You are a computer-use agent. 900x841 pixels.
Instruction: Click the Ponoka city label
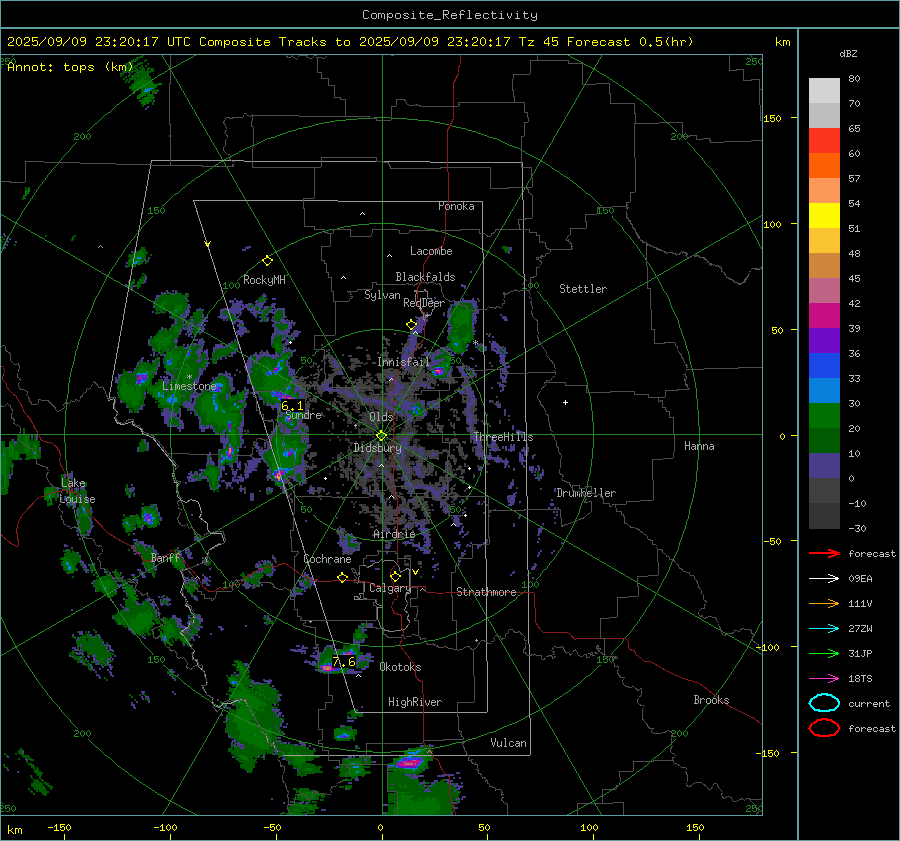tap(456, 206)
